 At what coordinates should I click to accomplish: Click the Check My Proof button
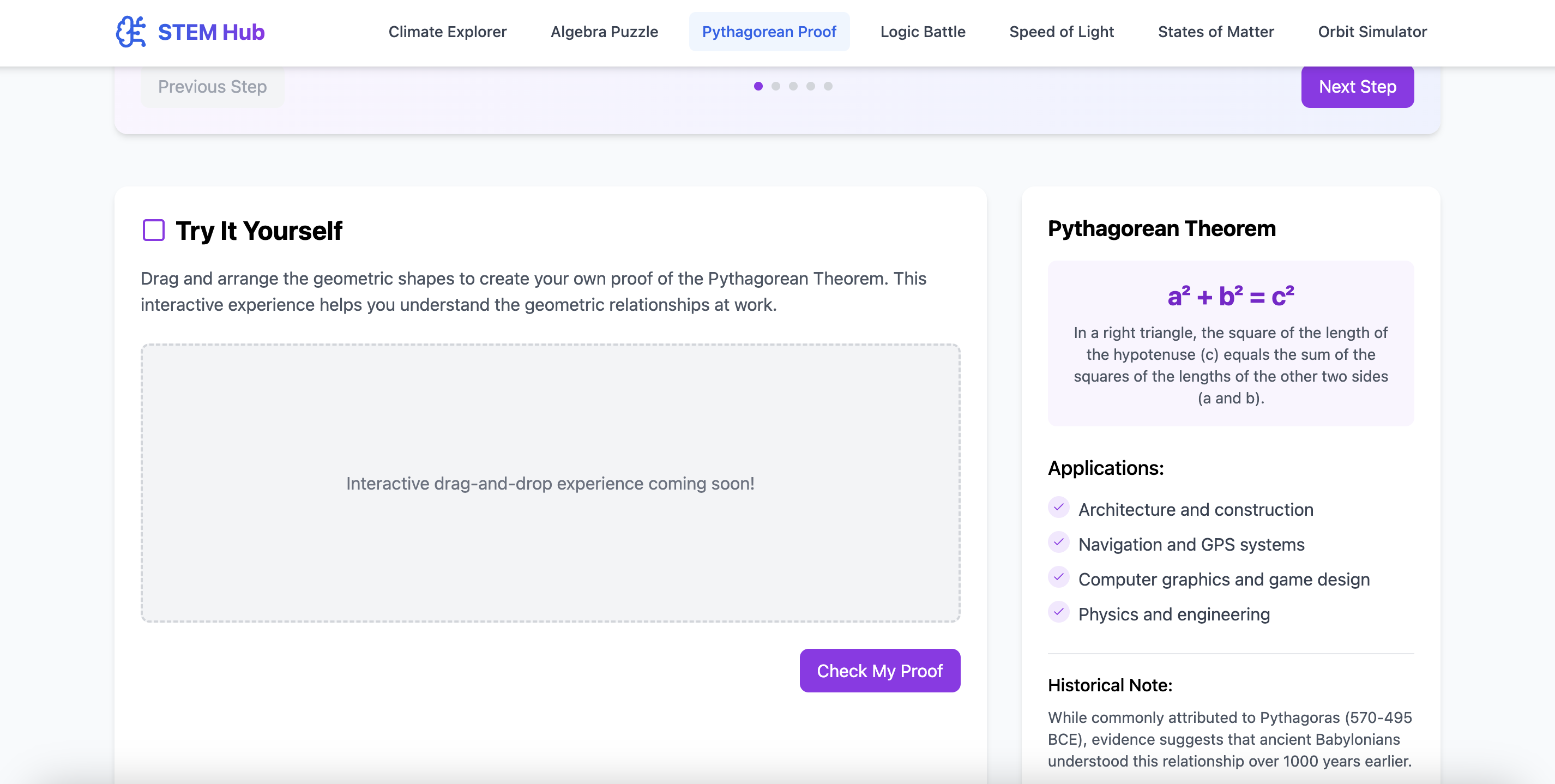[879, 671]
